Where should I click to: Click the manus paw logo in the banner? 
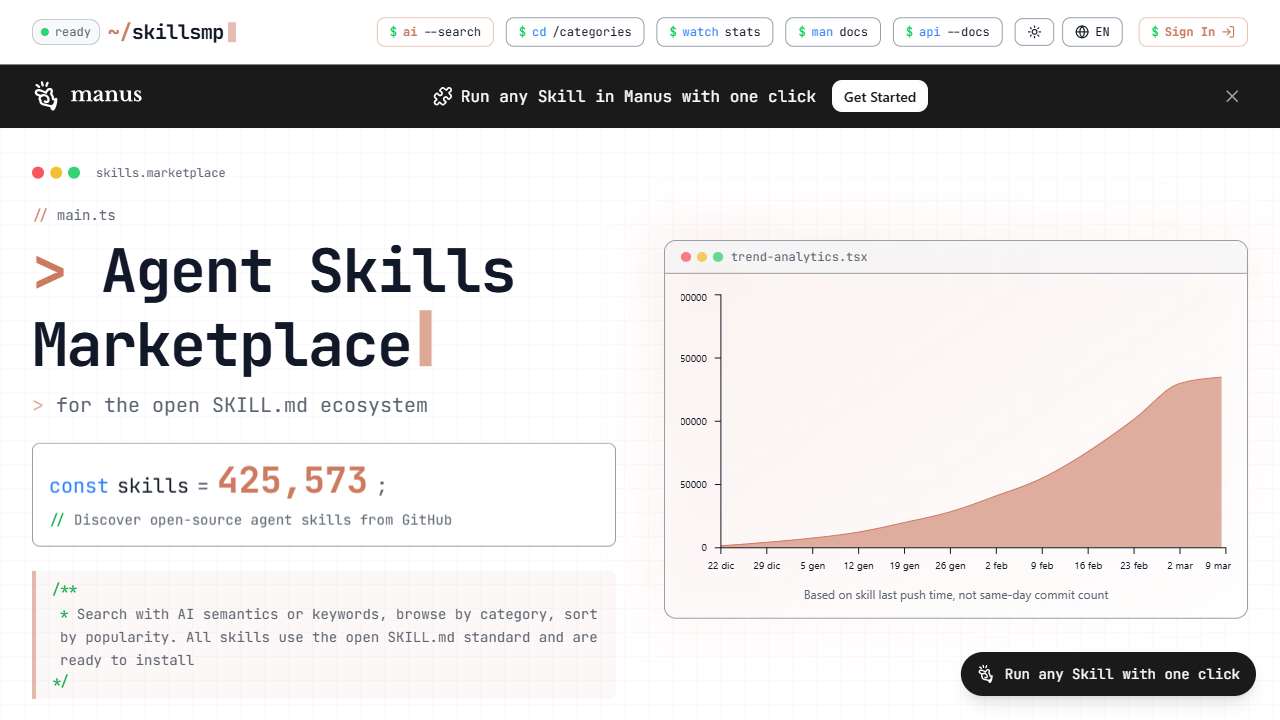(45, 96)
